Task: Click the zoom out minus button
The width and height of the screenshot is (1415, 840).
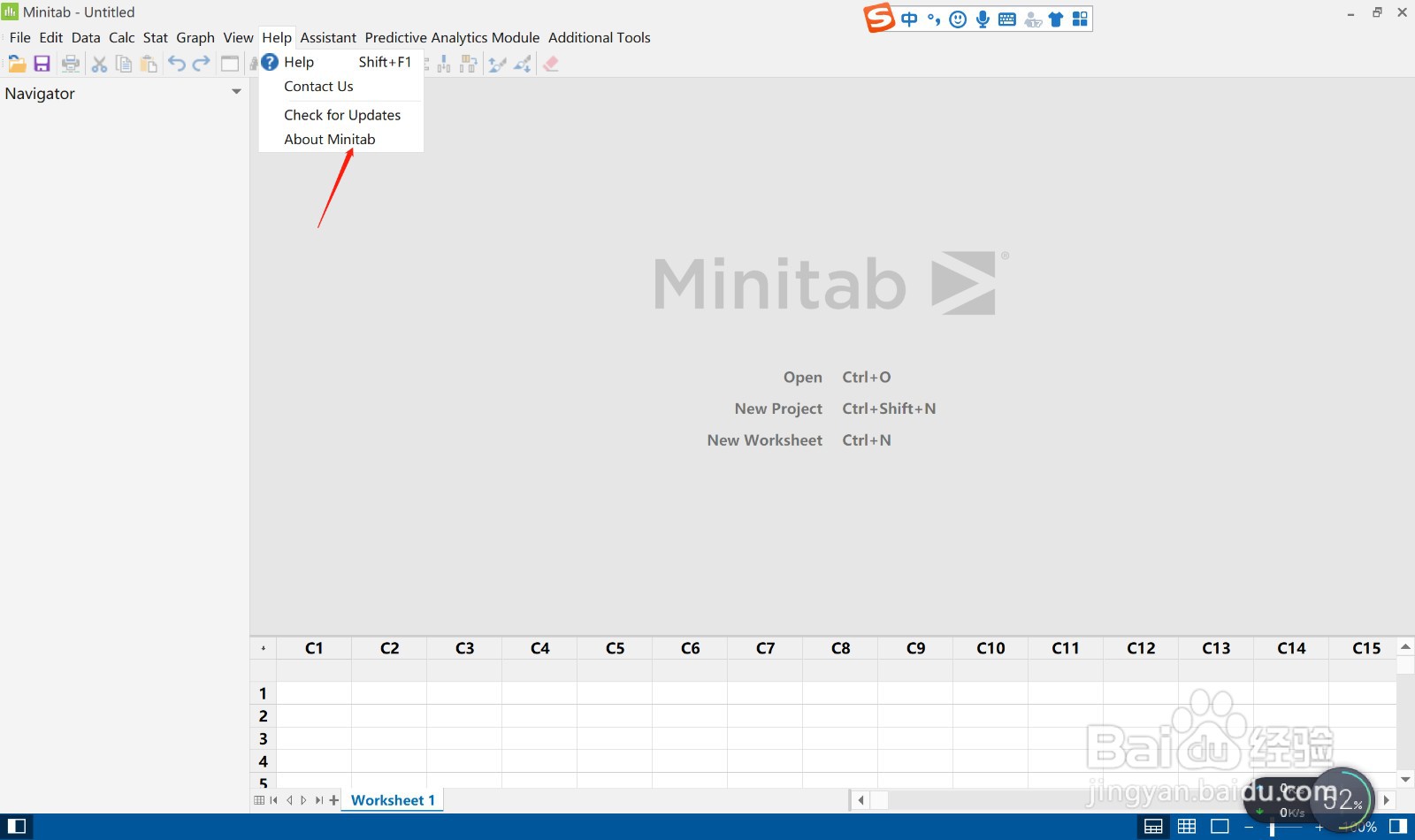Action: 1249,828
